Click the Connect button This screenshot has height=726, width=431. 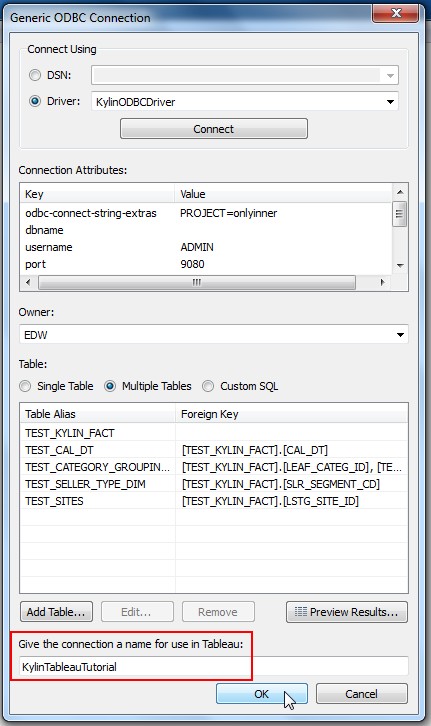click(213, 129)
